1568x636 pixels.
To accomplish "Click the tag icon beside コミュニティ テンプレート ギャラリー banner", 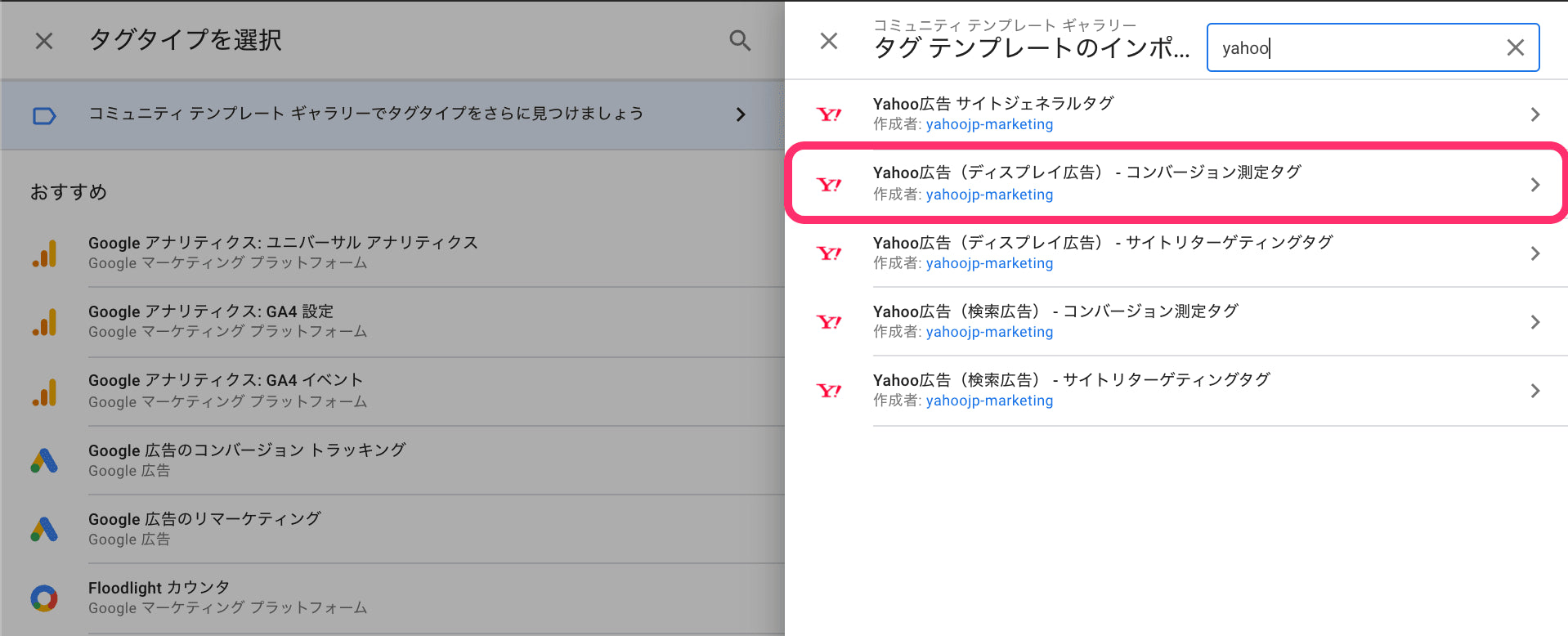I will (44, 115).
